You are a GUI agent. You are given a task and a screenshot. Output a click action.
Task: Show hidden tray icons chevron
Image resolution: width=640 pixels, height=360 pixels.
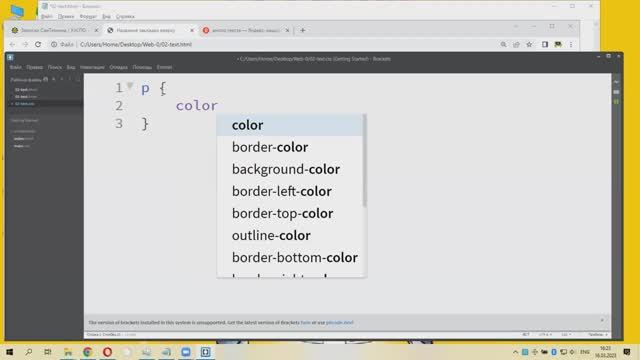tap(516, 352)
